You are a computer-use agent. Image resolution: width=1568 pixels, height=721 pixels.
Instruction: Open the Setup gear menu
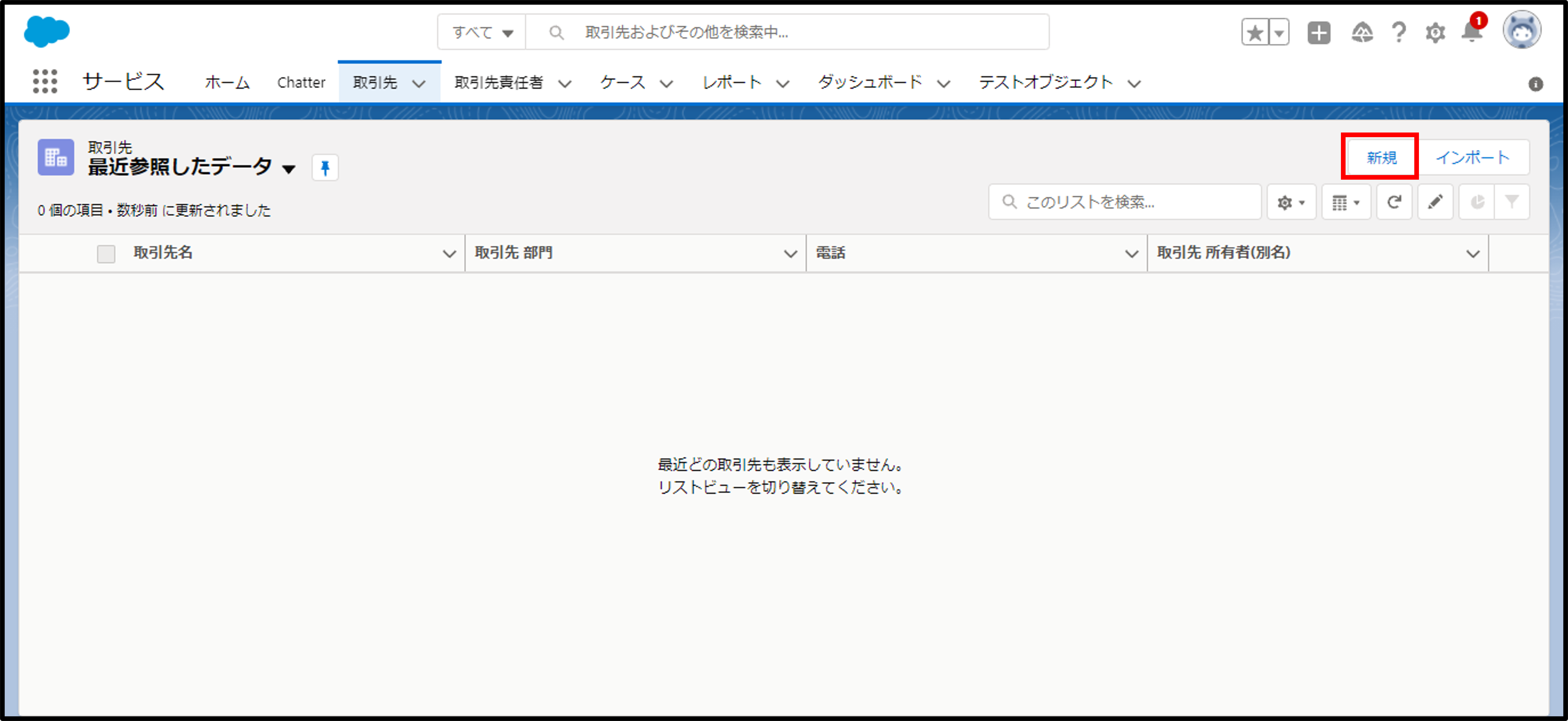[1435, 32]
